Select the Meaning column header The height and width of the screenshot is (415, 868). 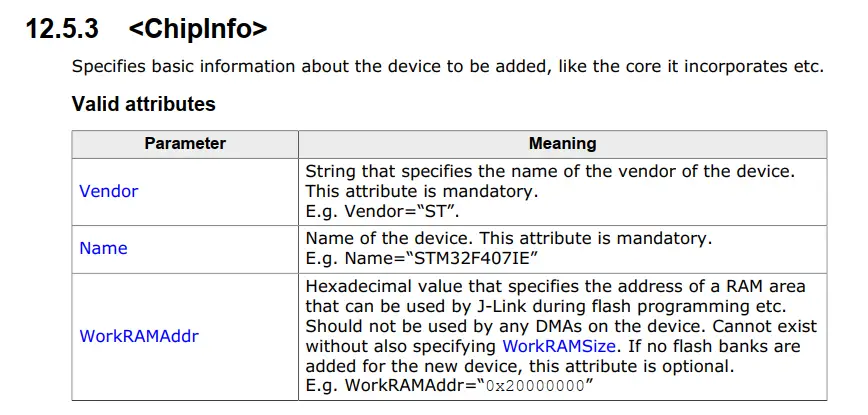click(562, 144)
